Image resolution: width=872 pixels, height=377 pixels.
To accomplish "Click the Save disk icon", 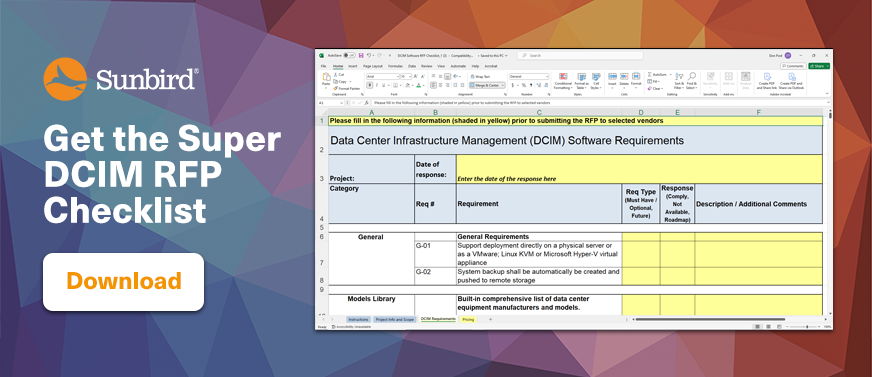I will [x=361, y=56].
